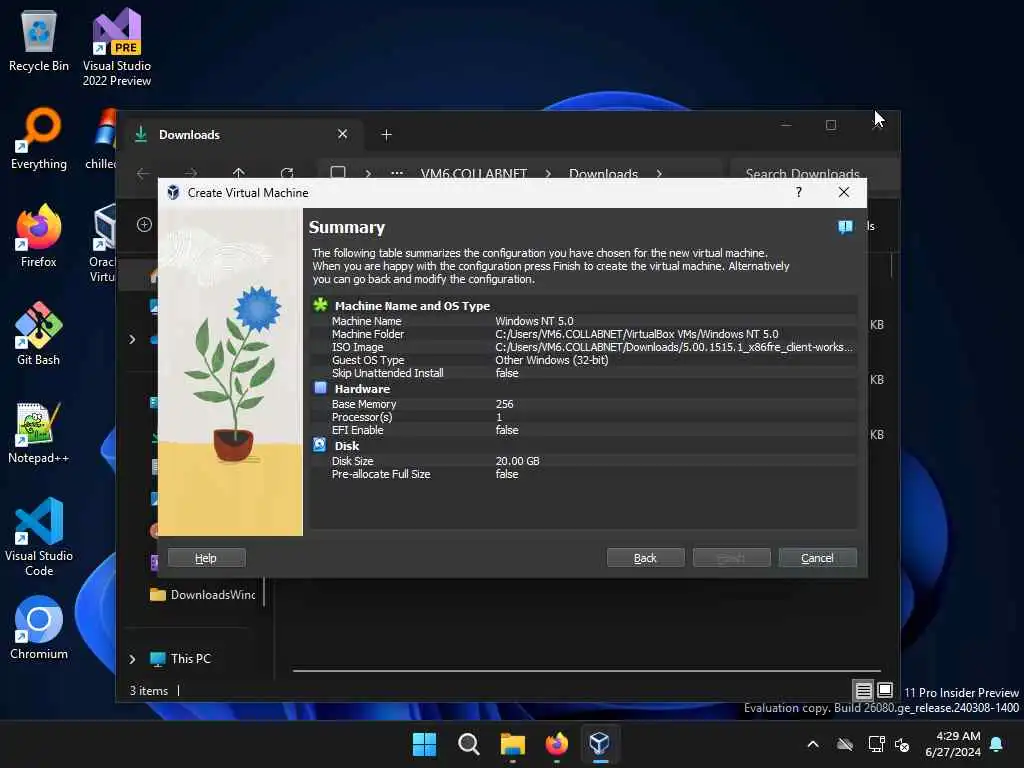1024x768 pixels.
Task: Open the Git Bash desktop shortcut
Action: tap(39, 334)
